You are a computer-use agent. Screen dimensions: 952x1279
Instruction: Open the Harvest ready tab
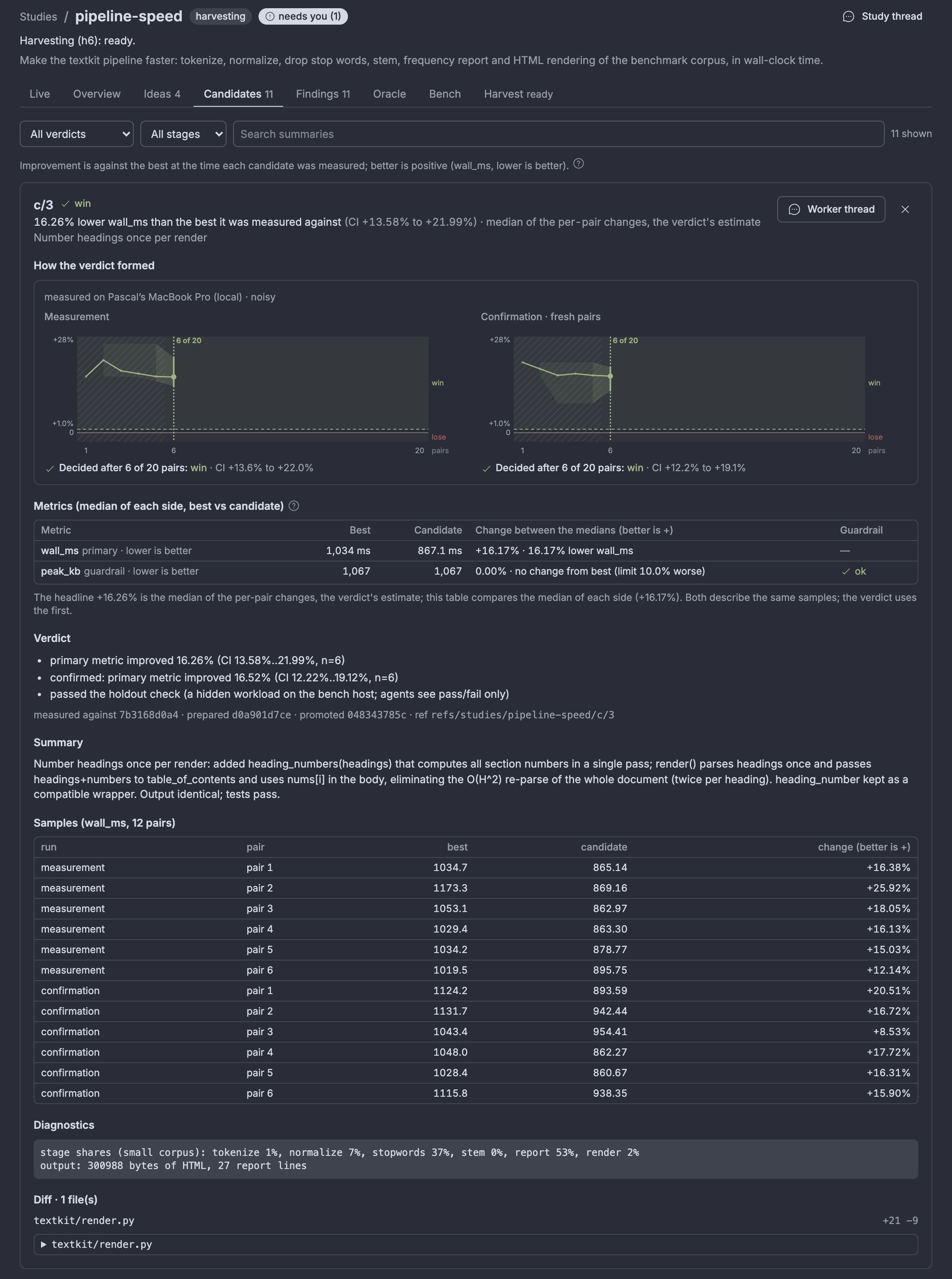pyautogui.click(x=519, y=94)
